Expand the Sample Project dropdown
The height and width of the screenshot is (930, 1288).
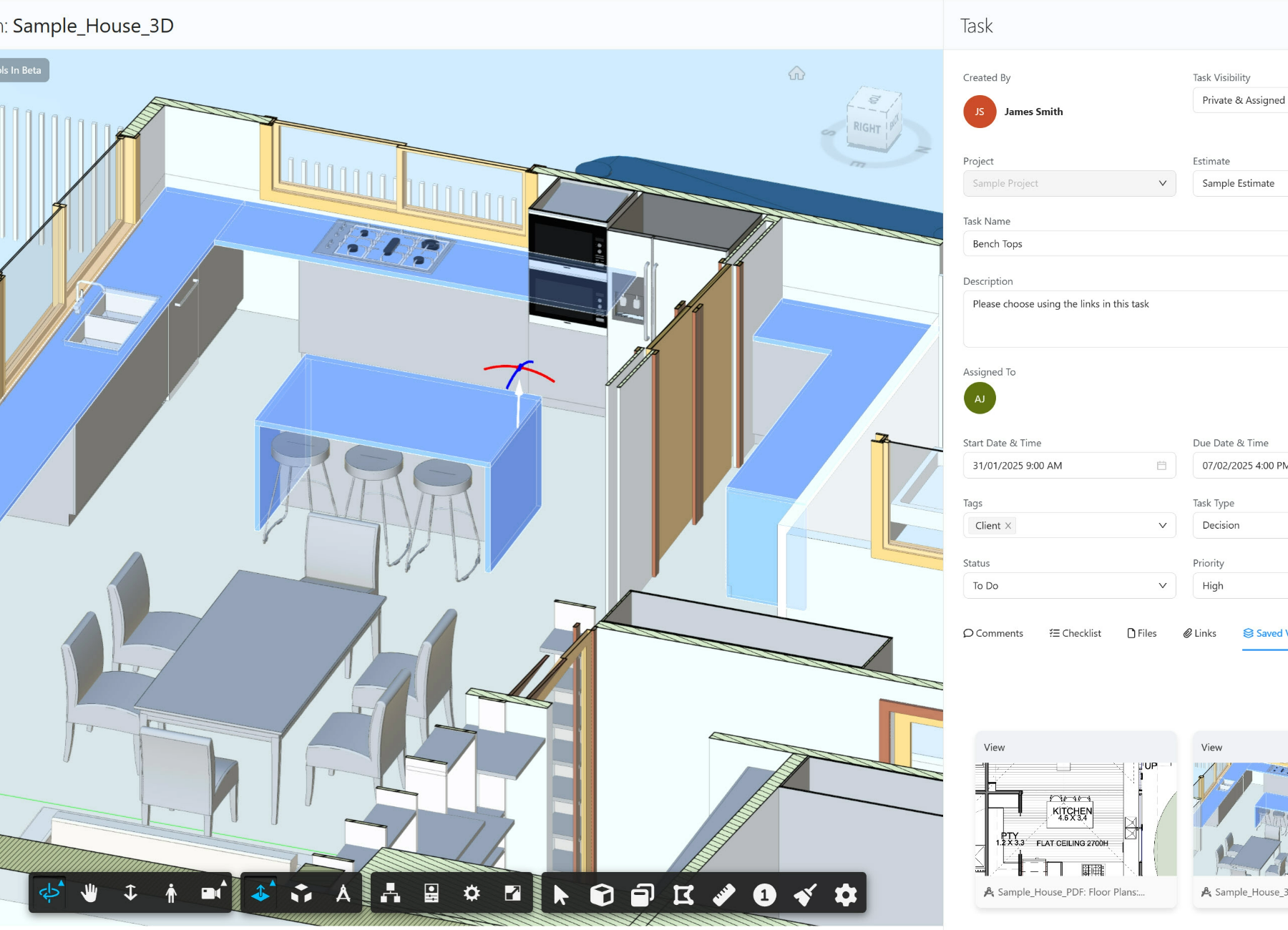pyautogui.click(x=1162, y=183)
